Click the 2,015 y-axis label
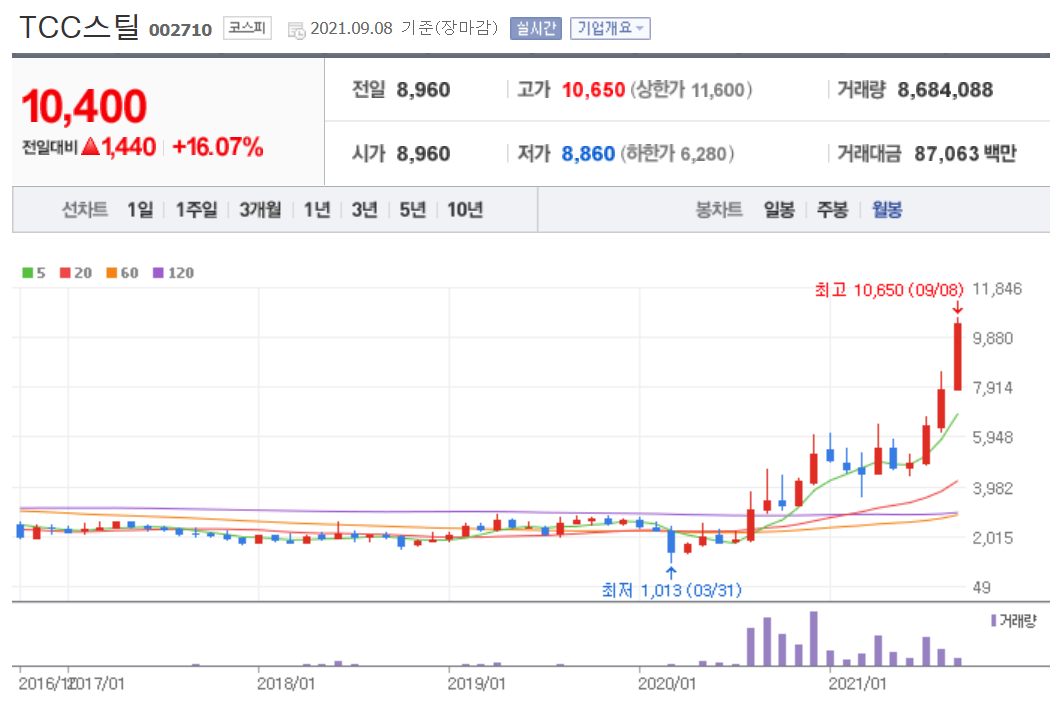The width and height of the screenshot is (1050, 711). point(992,538)
